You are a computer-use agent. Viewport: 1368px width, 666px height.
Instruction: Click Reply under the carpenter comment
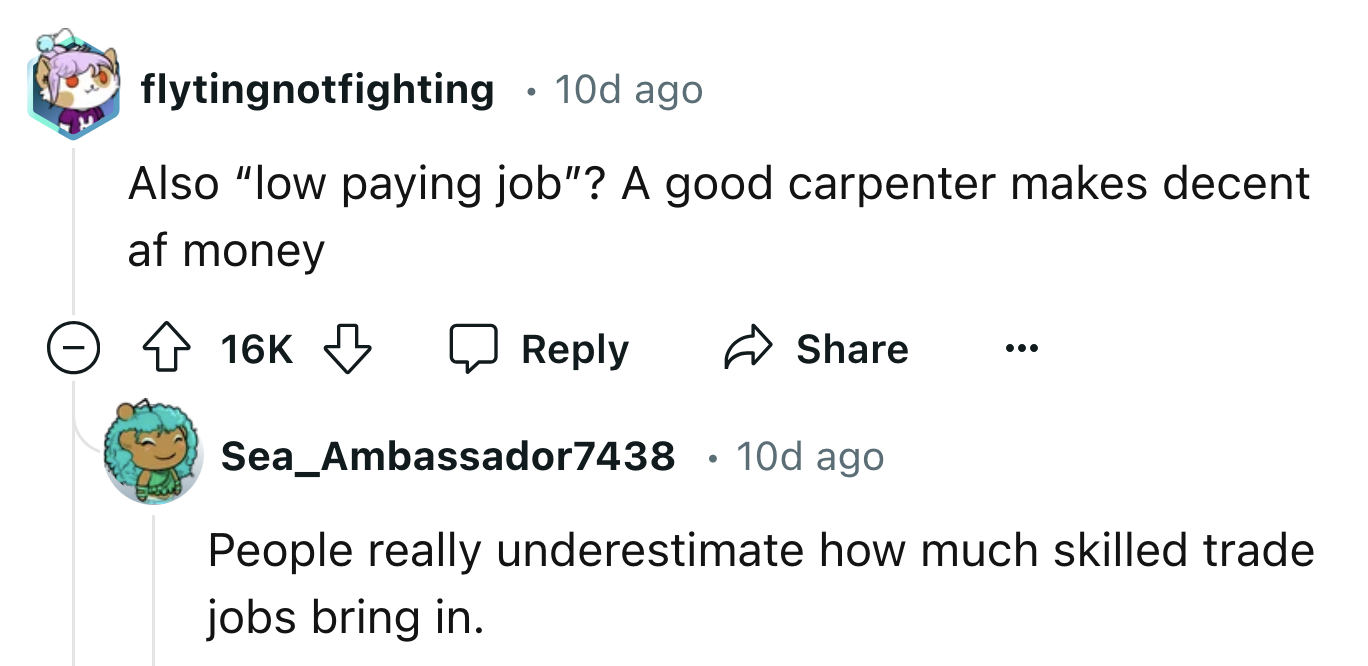click(573, 348)
